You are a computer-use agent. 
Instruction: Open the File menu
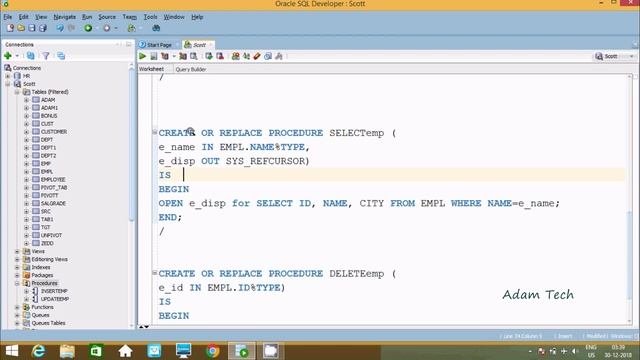8,17
